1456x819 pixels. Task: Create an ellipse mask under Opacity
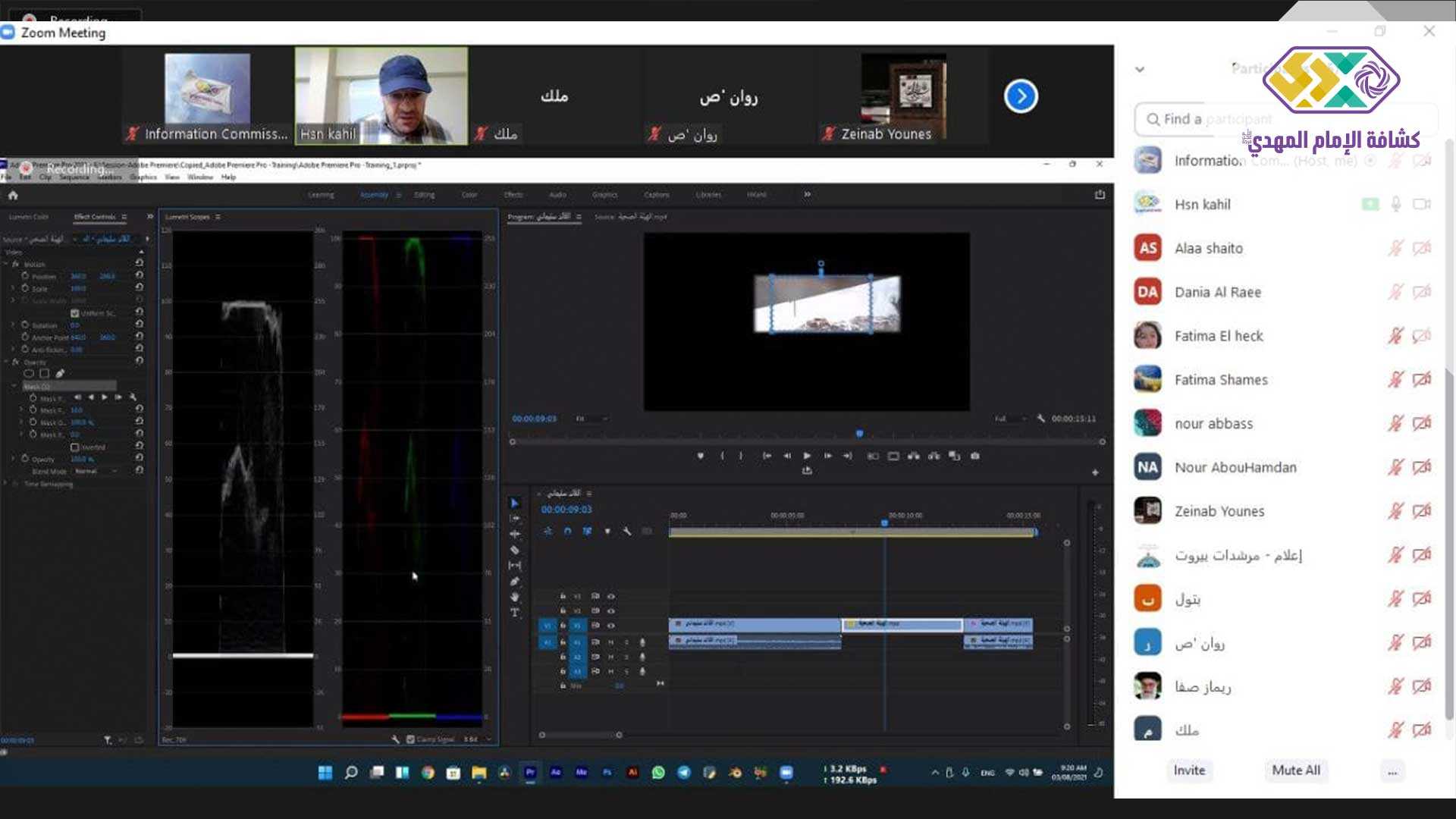[29, 373]
